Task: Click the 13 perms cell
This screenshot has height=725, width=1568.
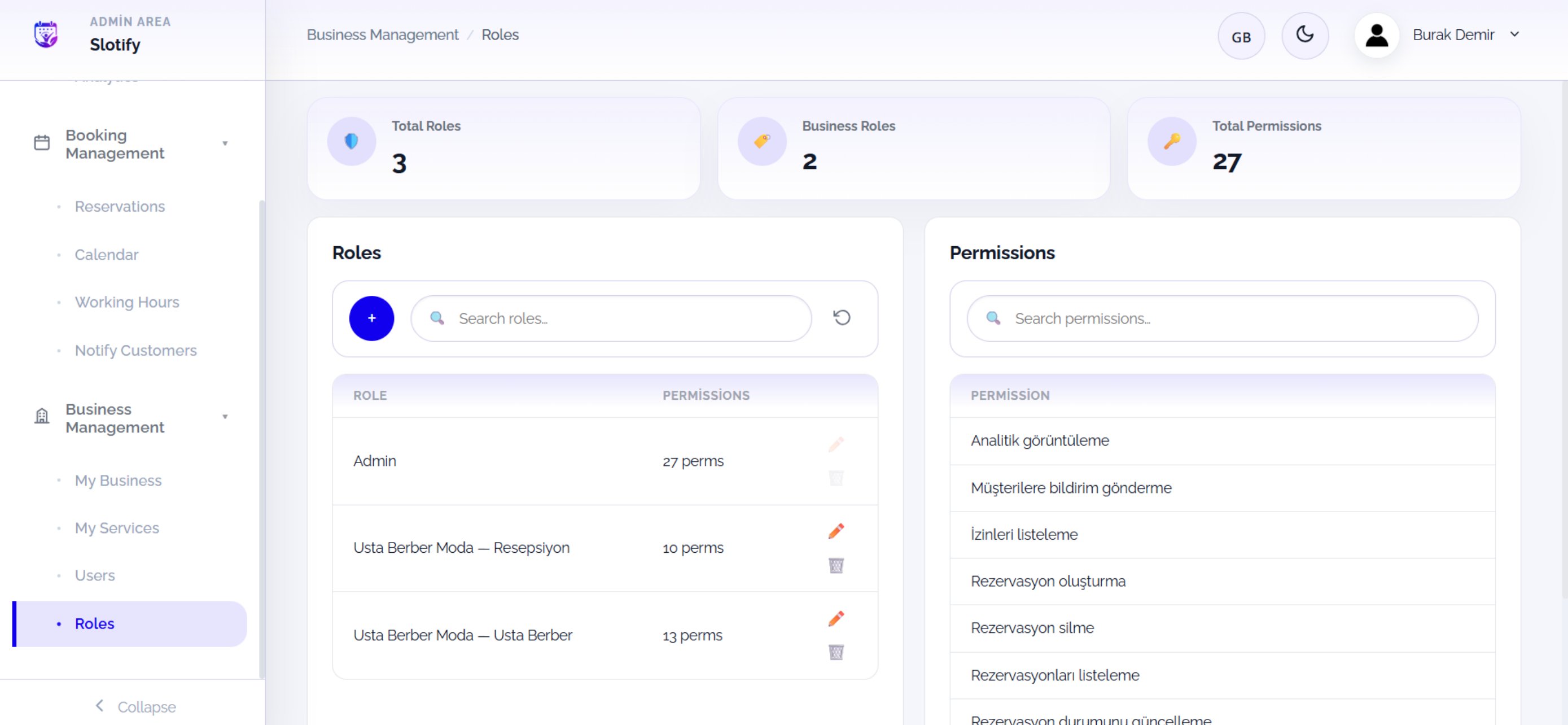Action: click(x=692, y=636)
